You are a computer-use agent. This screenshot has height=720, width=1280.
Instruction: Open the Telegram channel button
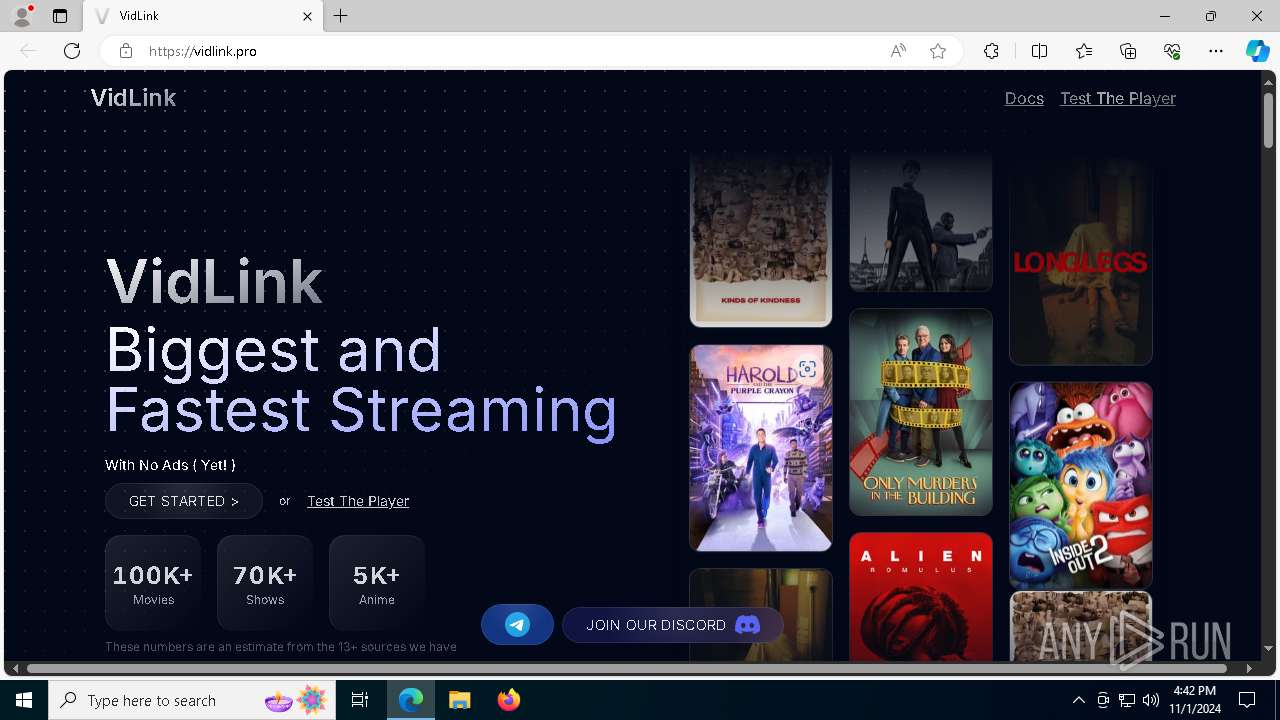point(517,625)
